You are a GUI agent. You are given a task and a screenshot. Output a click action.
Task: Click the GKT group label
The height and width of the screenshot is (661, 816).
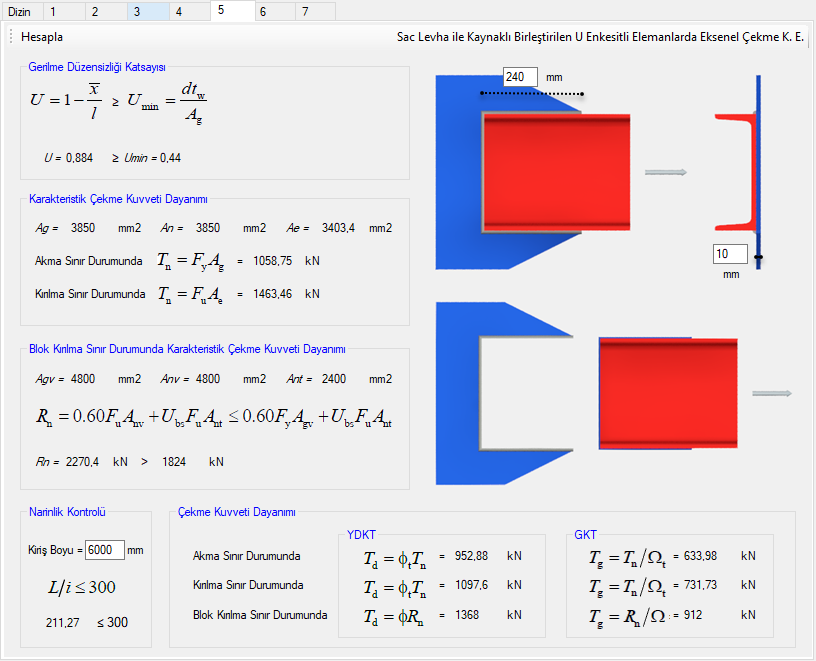point(585,535)
